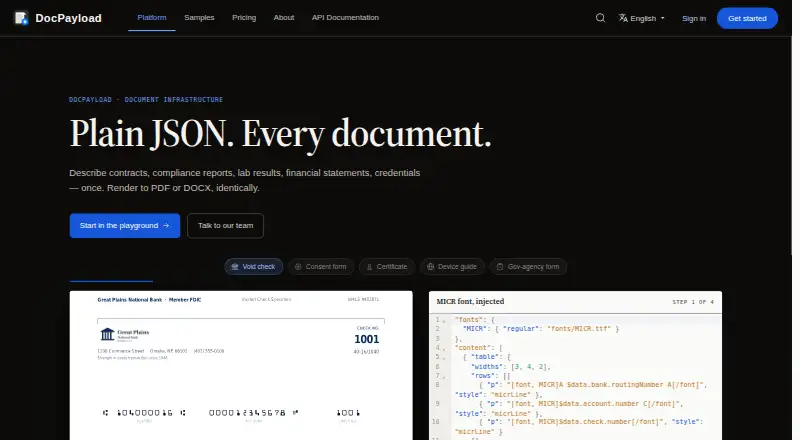Screen dimensions: 800x440
Task: Select the Certificate tab
Action: (x=387, y=266)
